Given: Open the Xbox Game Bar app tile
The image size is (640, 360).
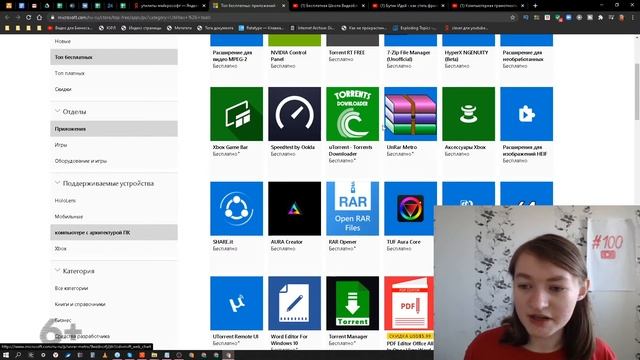Looking at the screenshot, I should pos(236,114).
